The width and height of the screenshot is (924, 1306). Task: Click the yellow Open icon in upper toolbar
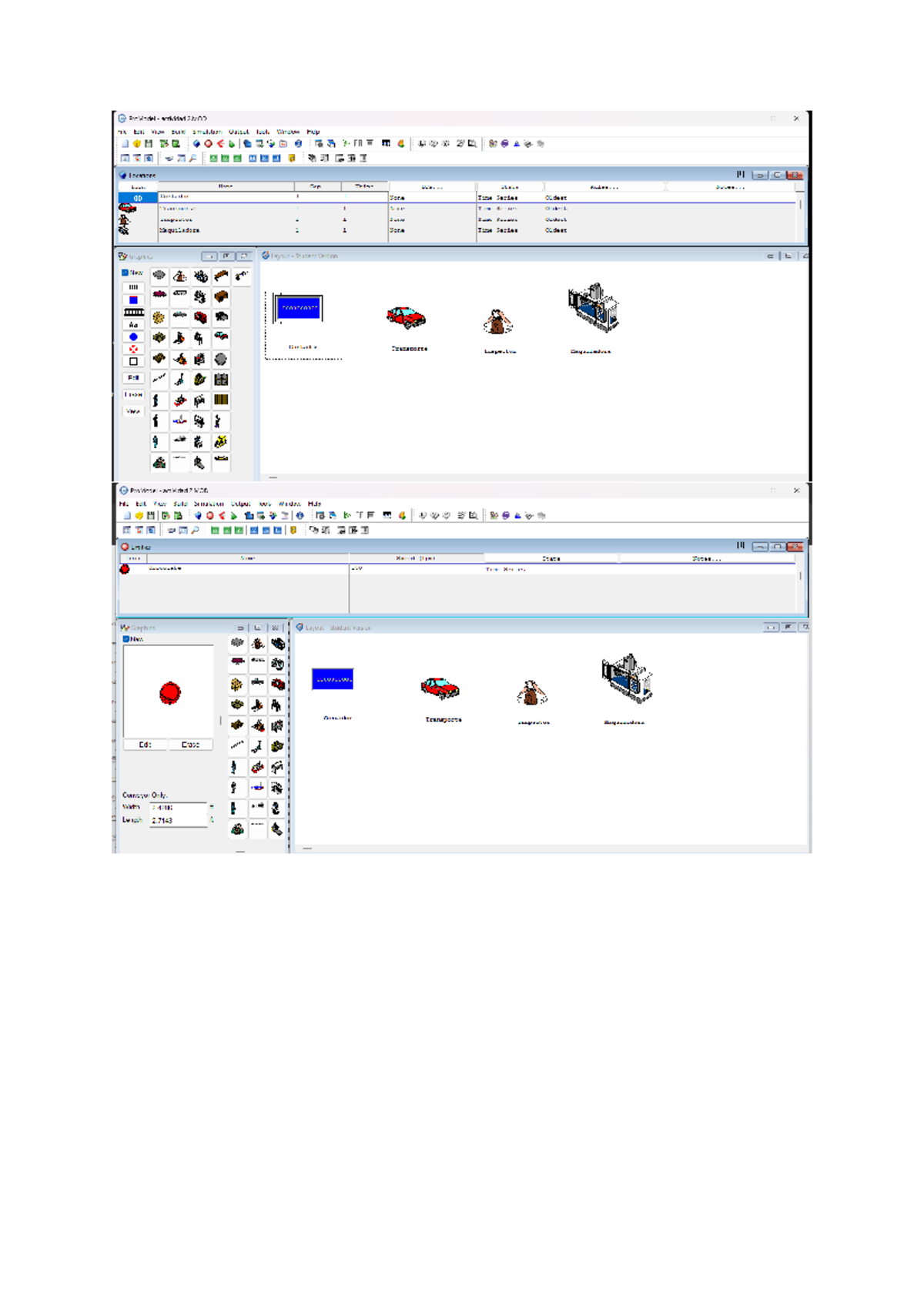point(137,143)
